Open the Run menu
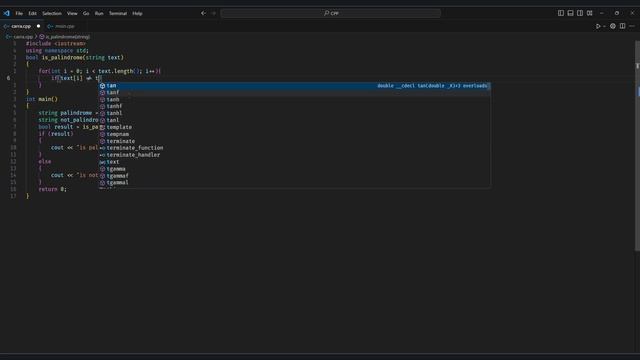Image resolution: width=640 pixels, height=360 pixels. point(99,13)
